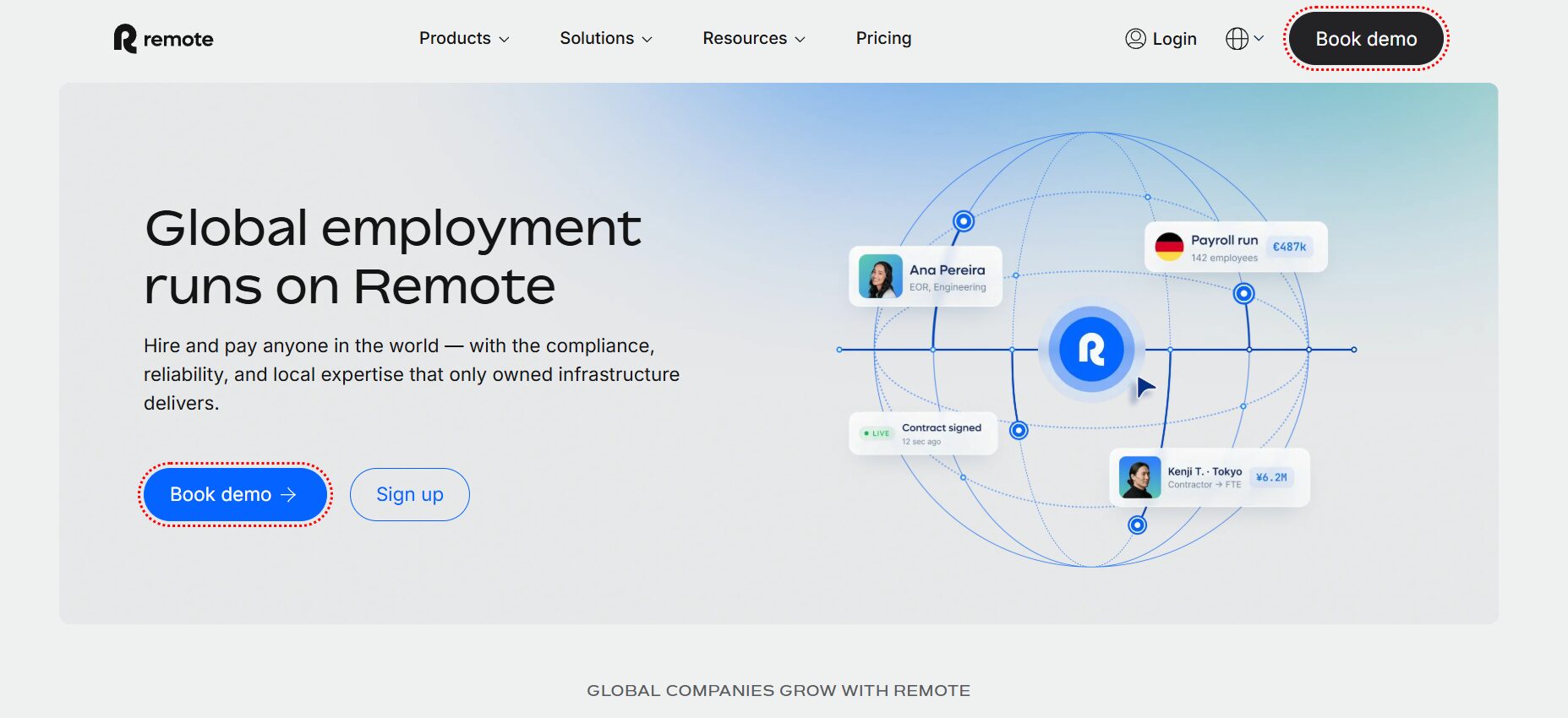The height and width of the screenshot is (718, 1568).
Task: Click the user profile icon beside Login
Action: coord(1135,39)
